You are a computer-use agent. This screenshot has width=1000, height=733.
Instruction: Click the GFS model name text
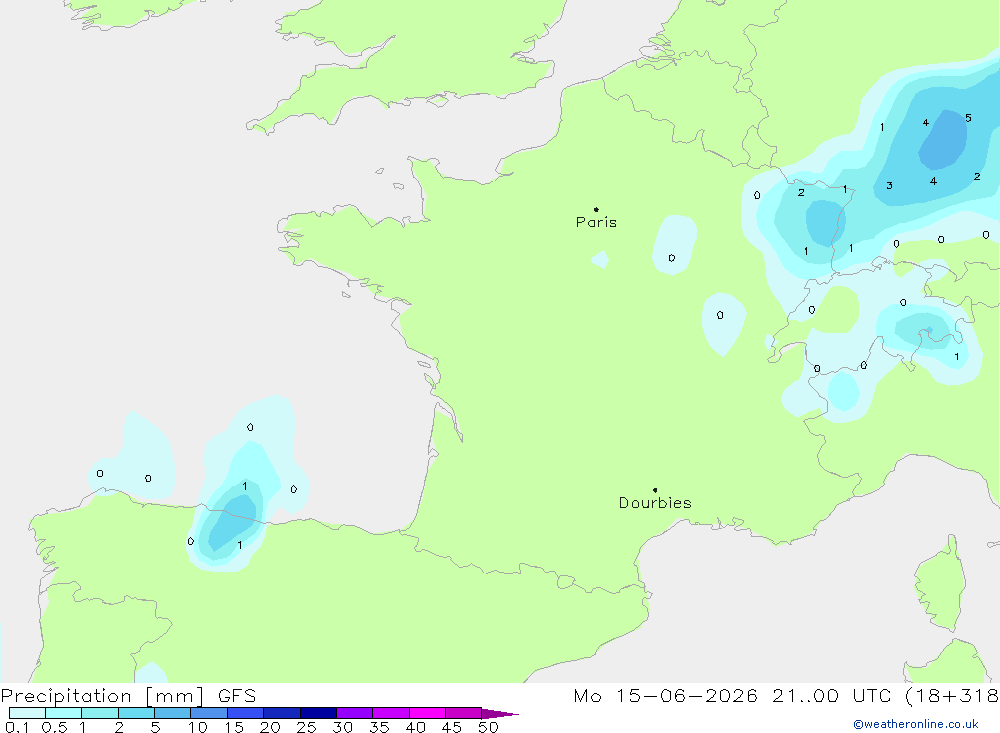[x=237, y=696]
